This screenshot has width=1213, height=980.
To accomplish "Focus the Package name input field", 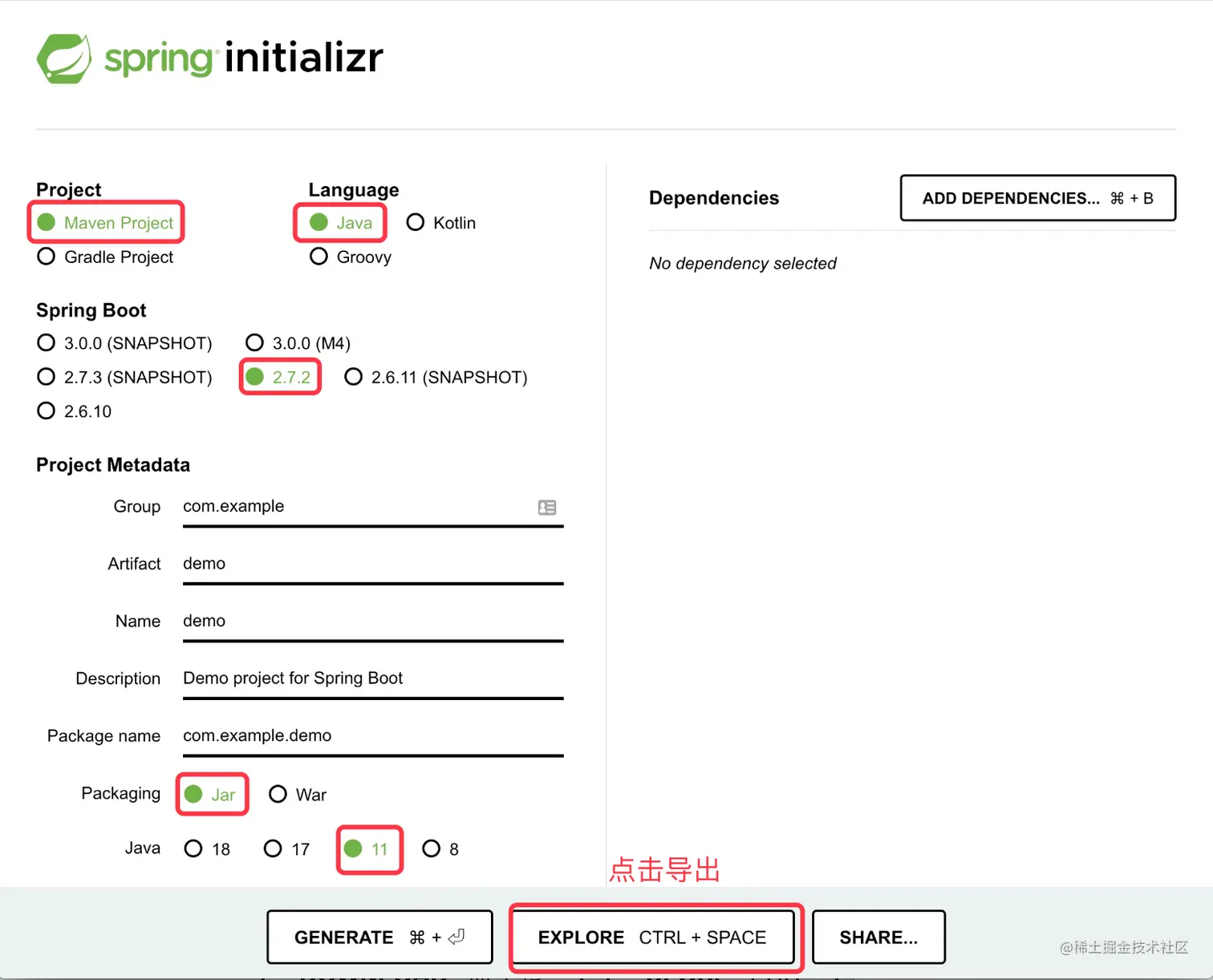I will [373, 737].
